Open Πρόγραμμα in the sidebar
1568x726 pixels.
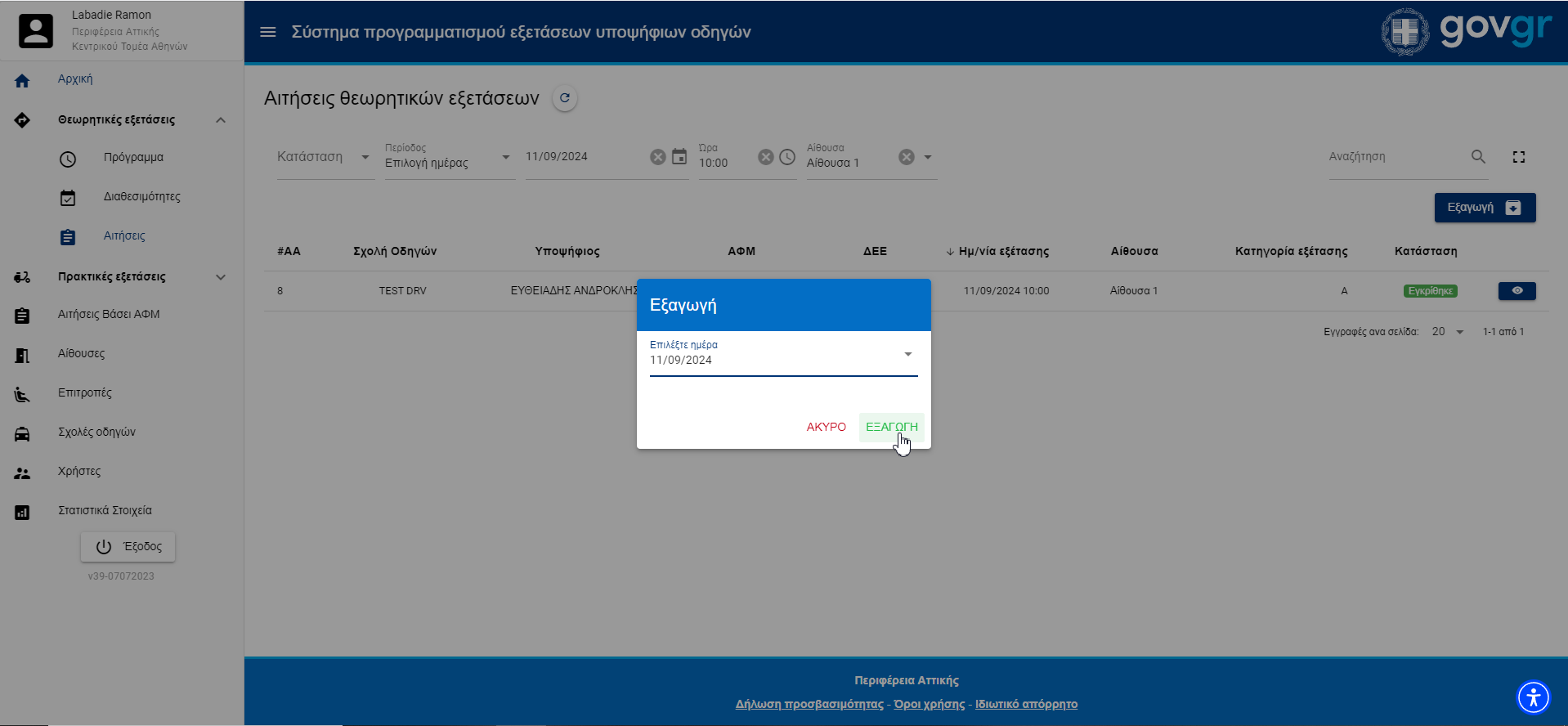coord(133,158)
